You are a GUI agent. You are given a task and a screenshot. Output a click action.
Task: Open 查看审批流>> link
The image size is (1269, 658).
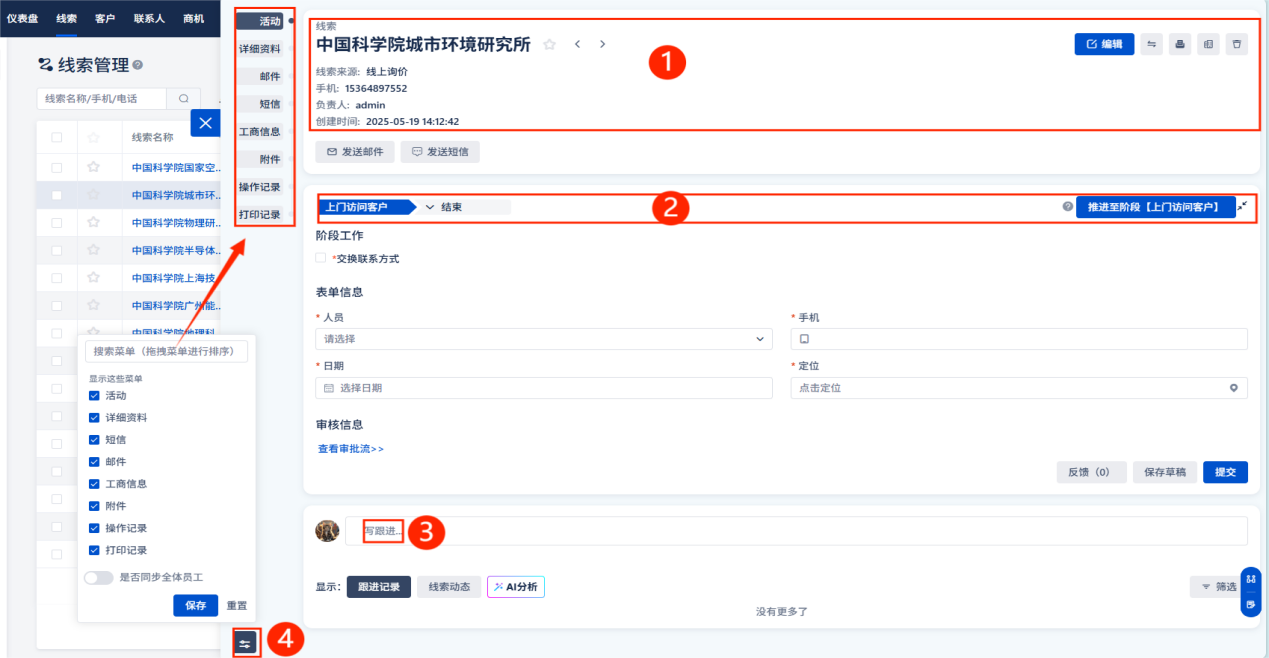[351, 449]
